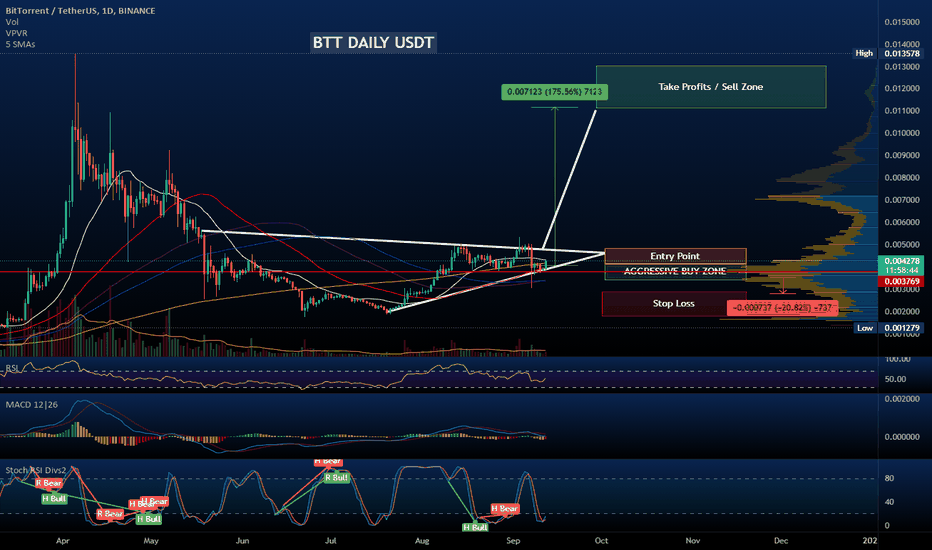The width and height of the screenshot is (932, 550).
Task: Click the 0.010000 price axis label
Action: coord(902,133)
